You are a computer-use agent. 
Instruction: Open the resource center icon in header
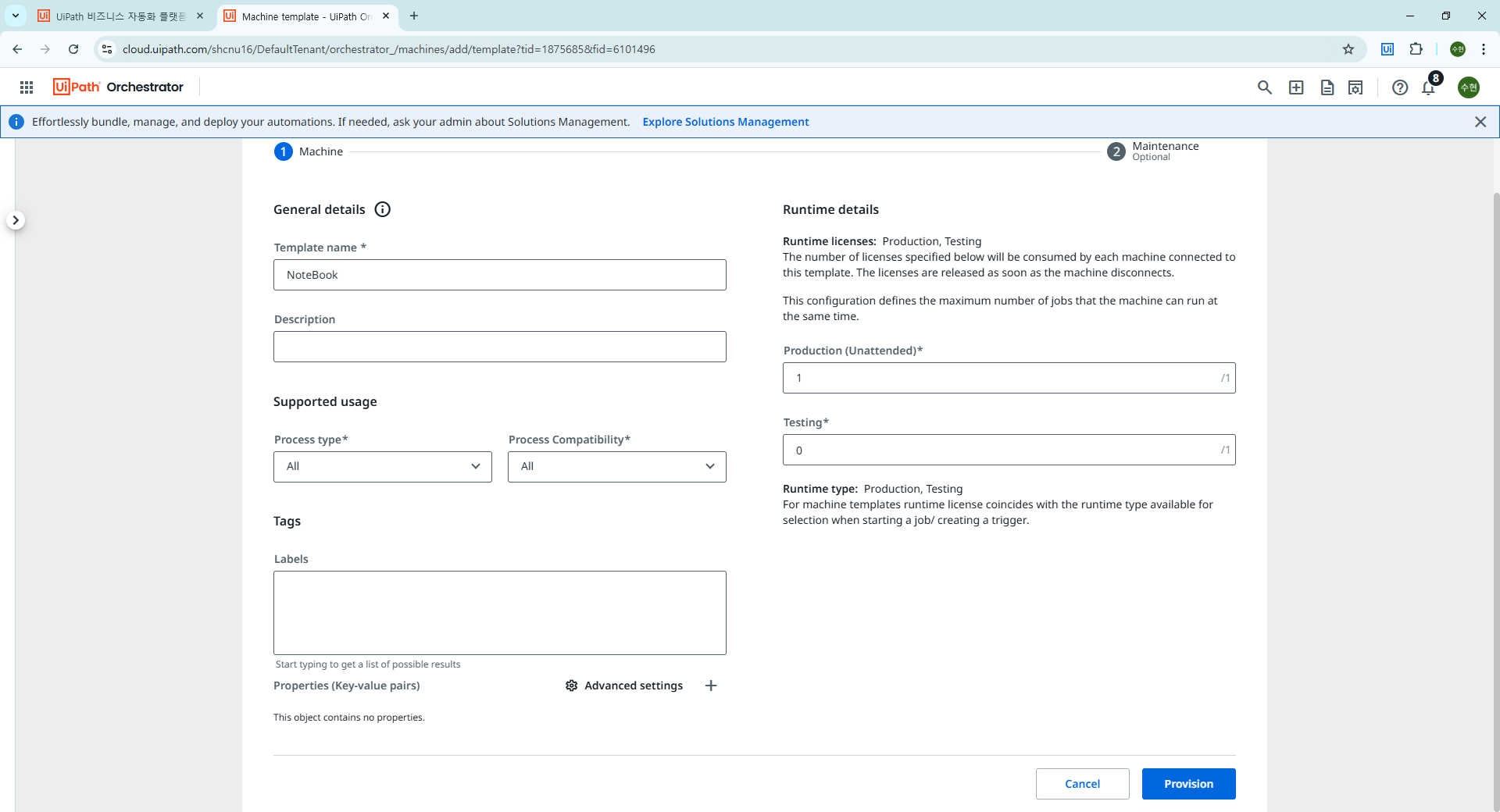point(1355,87)
